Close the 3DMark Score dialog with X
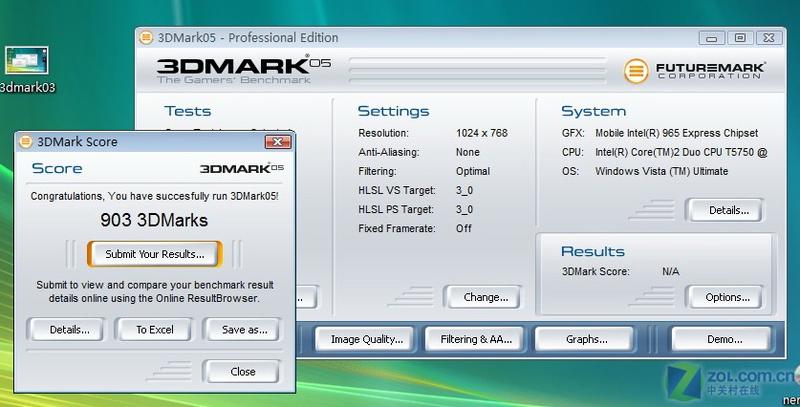Viewport: 800px width, 407px height. click(x=278, y=142)
